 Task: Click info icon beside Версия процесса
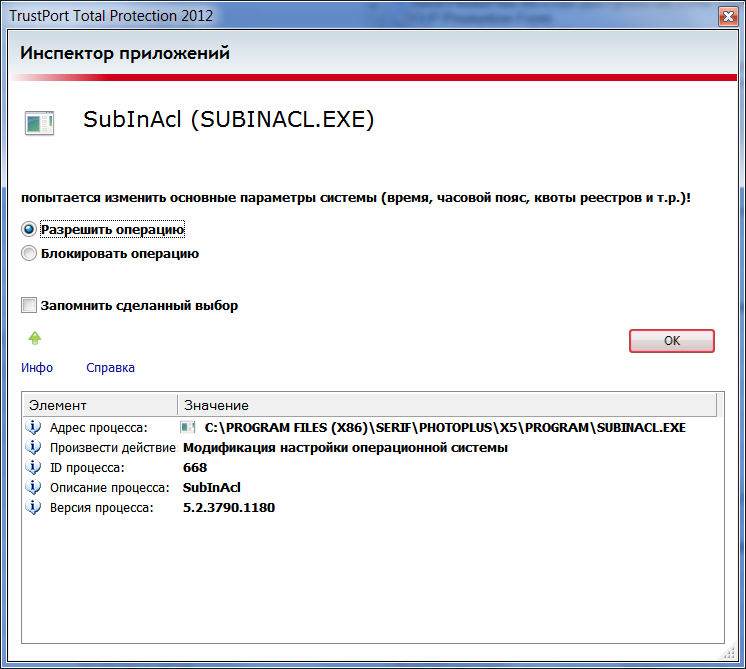pyautogui.click(x=33, y=507)
